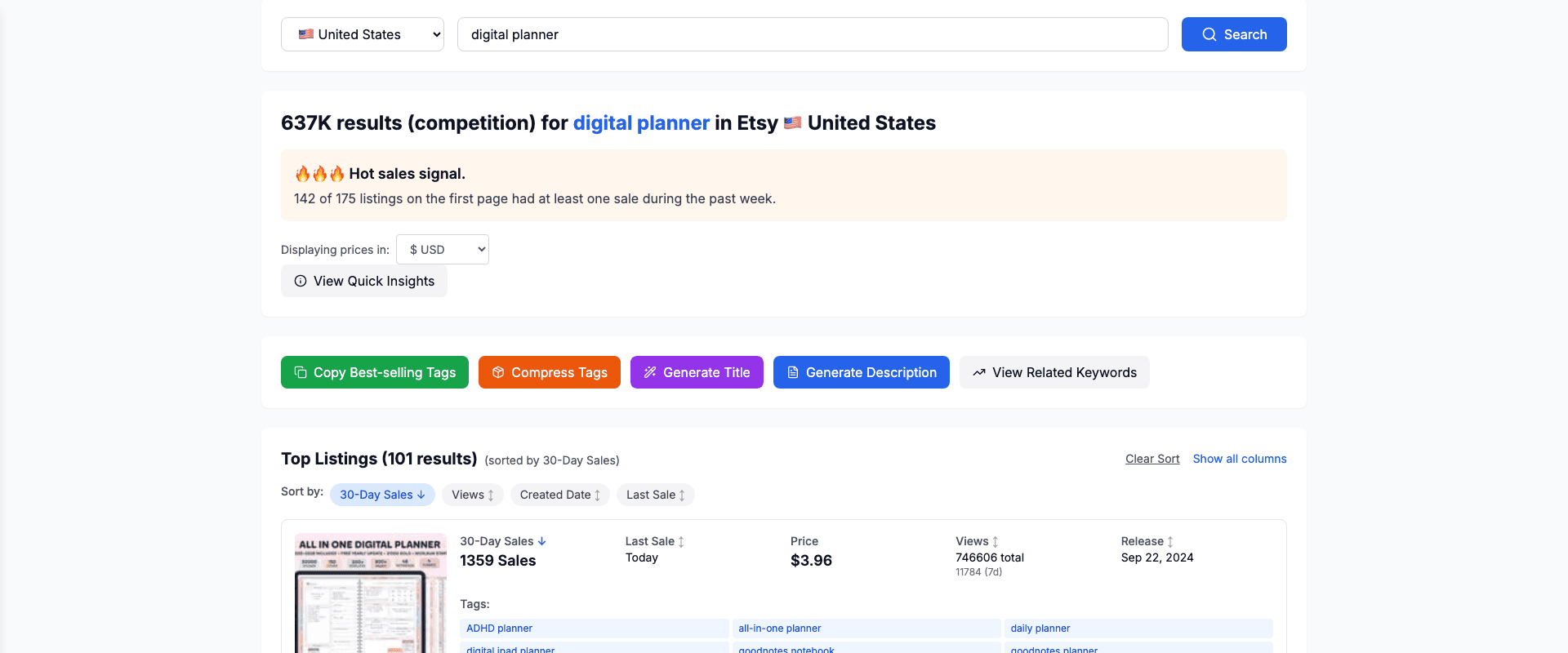
Task: Open the All In One Digital Planner thumbnail
Action: [x=371, y=593]
